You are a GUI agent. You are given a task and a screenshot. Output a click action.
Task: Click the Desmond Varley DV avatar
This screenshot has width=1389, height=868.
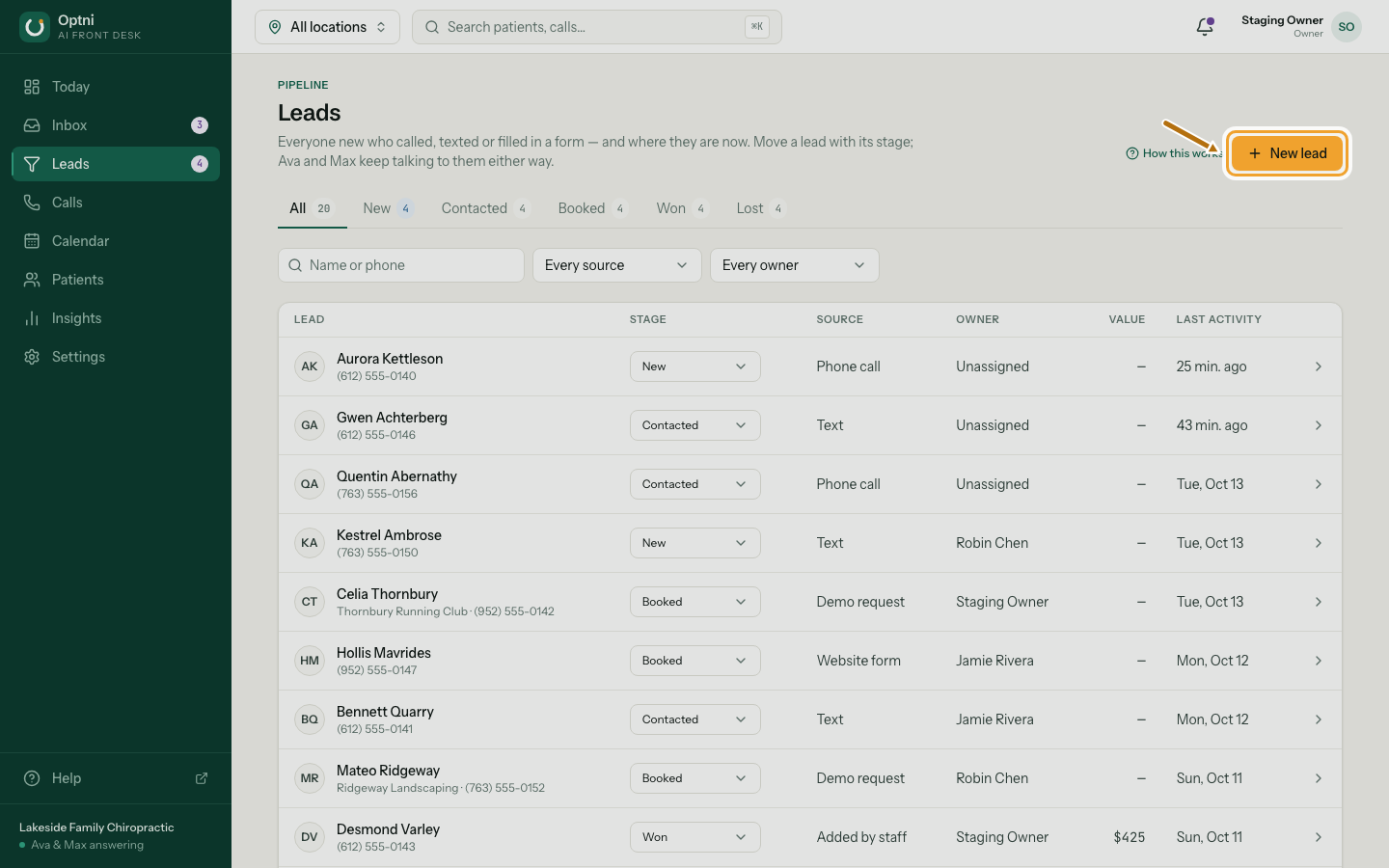[310, 837]
